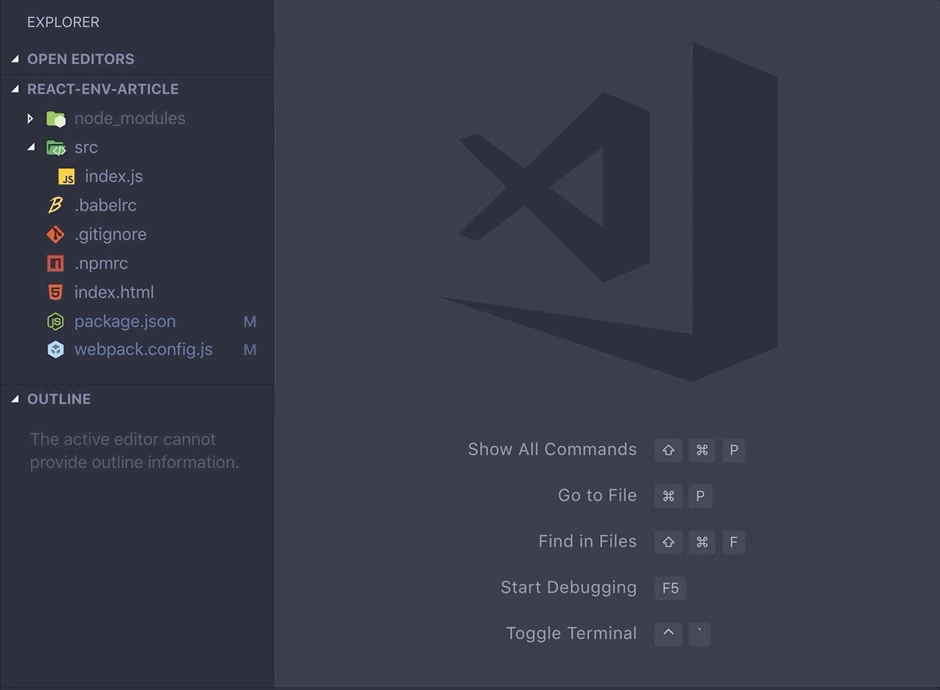Click the outline information message text

[134, 451]
